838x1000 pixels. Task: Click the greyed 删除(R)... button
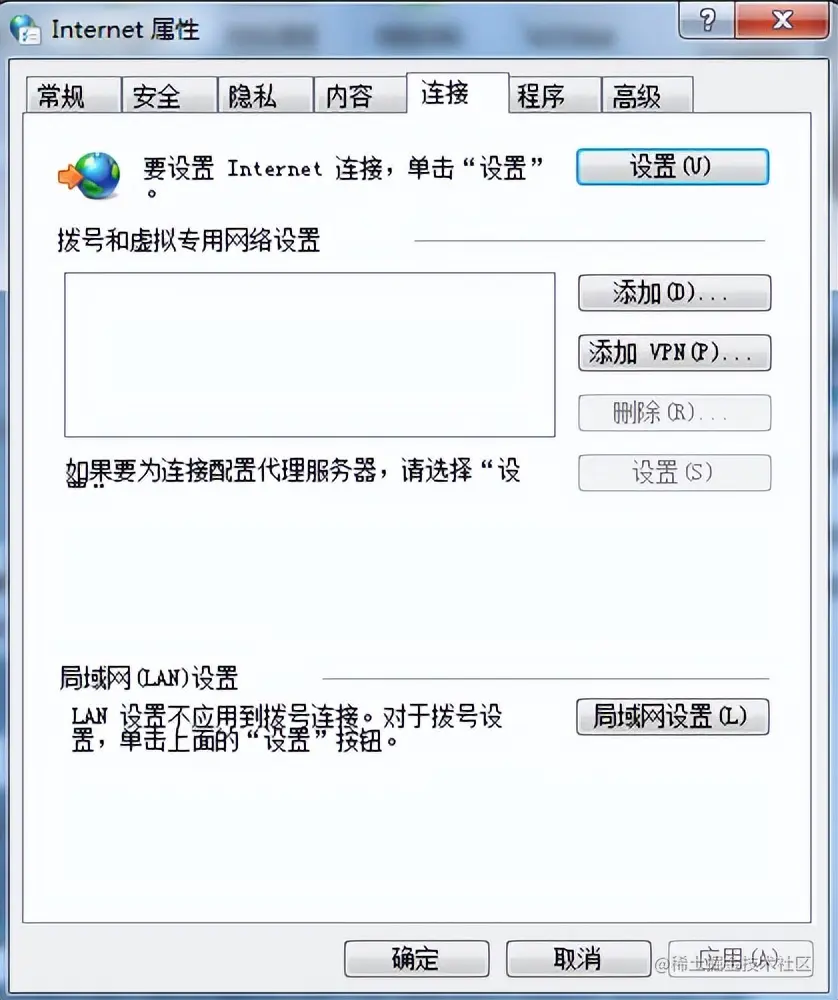674,413
